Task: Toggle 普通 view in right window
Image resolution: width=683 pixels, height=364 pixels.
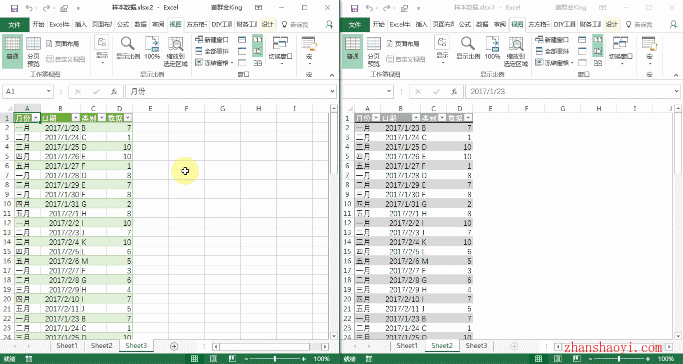Action: [x=352, y=51]
